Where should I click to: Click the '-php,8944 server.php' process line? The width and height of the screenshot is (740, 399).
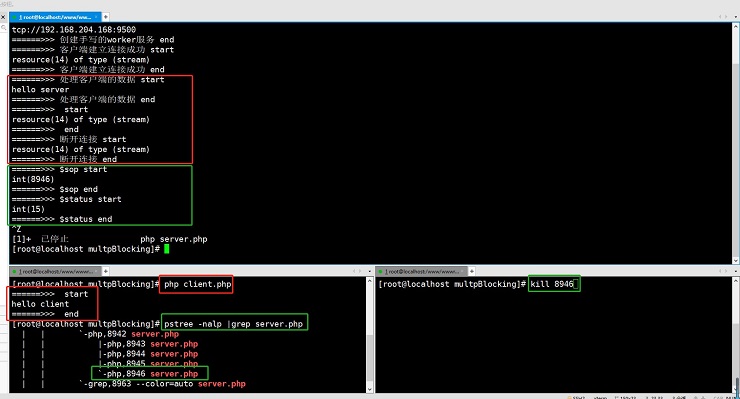coord(148,354)
